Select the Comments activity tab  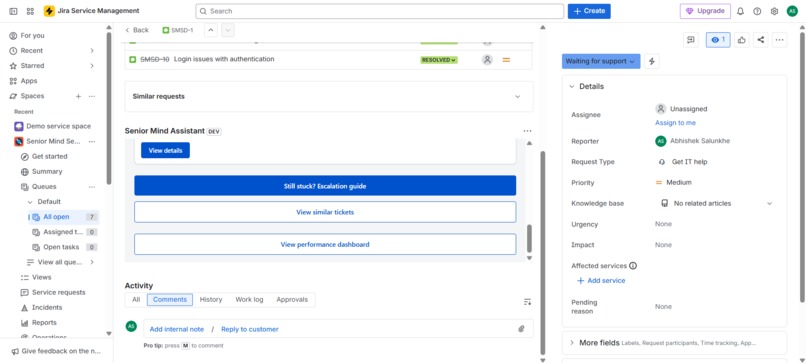pyautogui.click(x=170, y=299)
